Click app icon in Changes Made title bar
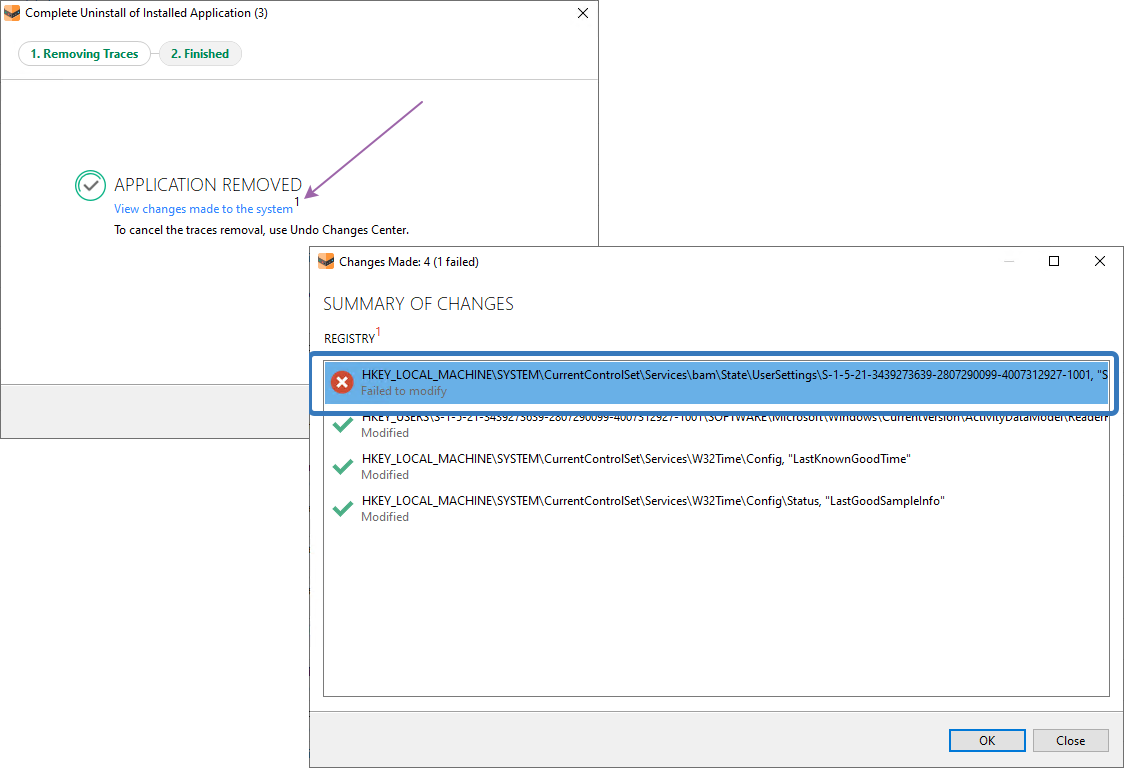Image resolution: width=1124 pixels, height=768 pixels. [x=325, y=262]
